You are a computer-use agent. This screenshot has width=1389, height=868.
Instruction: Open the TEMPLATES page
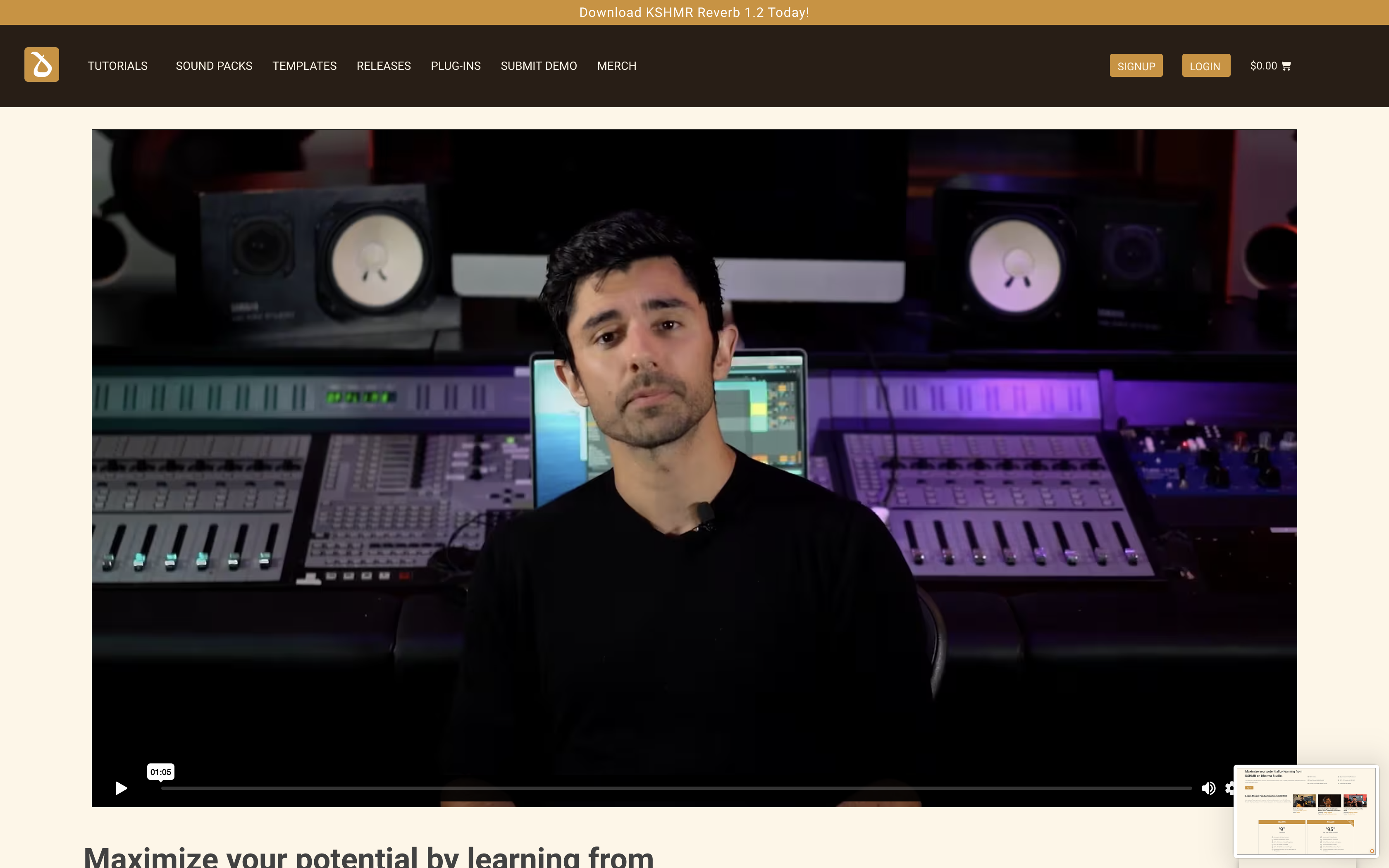[x=304, y=66]
